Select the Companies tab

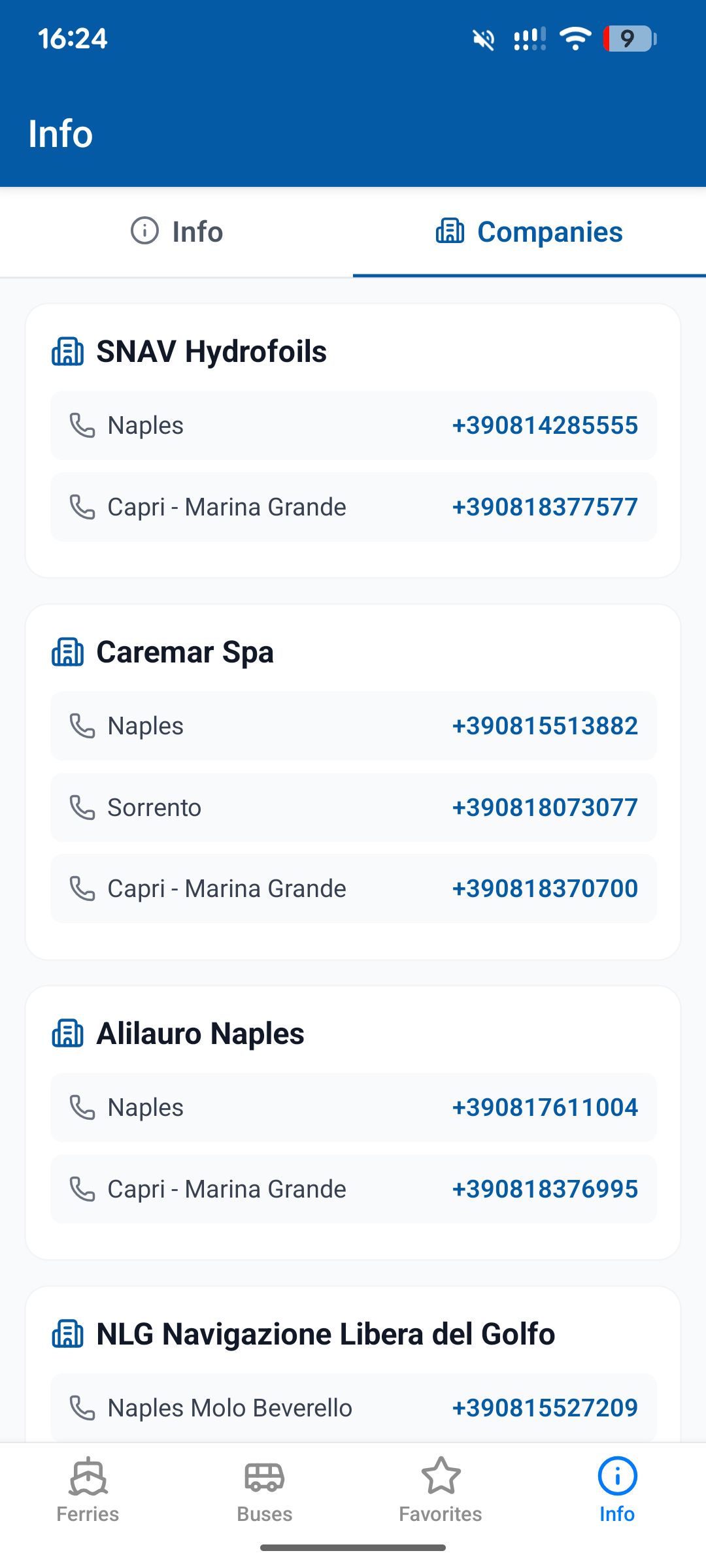[529, 232]
